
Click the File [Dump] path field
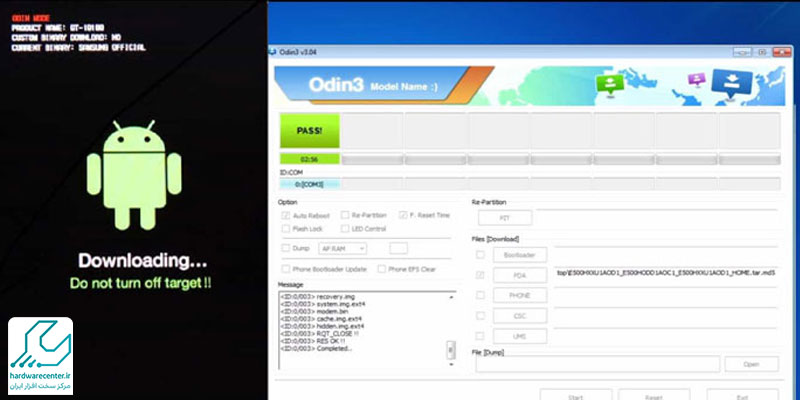coord(598,364)
